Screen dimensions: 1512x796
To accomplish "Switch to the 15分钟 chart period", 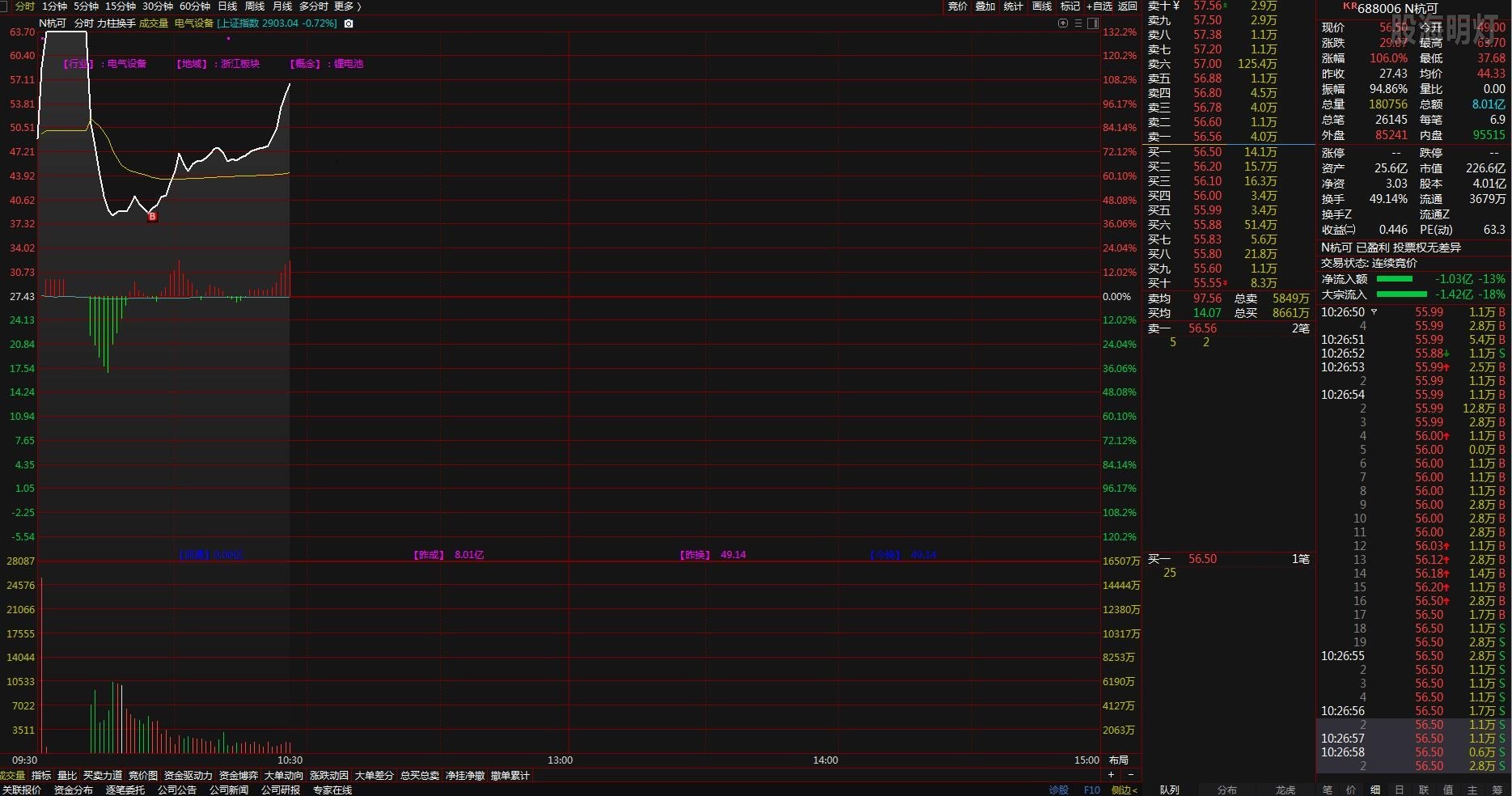I will 121,6.
